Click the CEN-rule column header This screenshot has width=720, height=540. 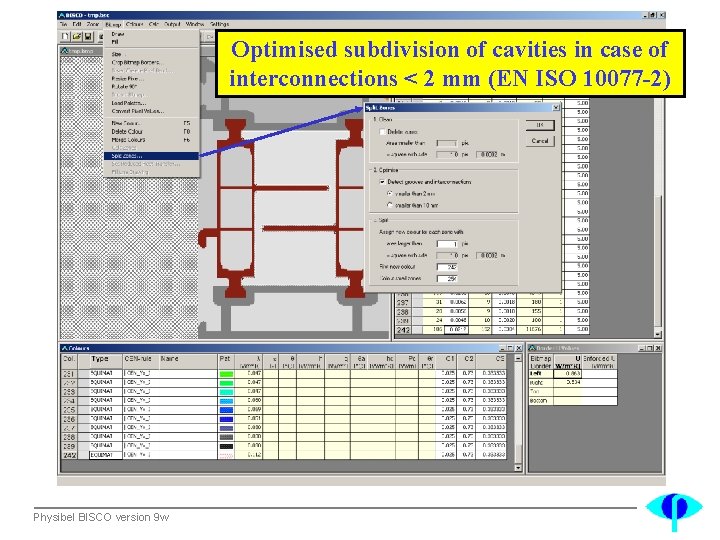point(141,360)
